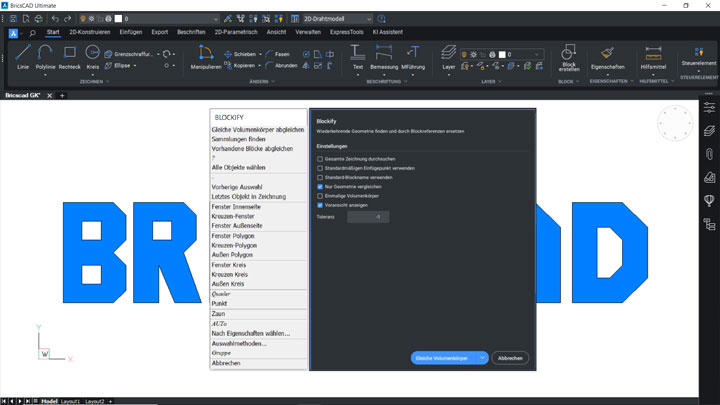Click the Grenzschraffur hatch tool
720x405 pixels.
pos(129,54)
